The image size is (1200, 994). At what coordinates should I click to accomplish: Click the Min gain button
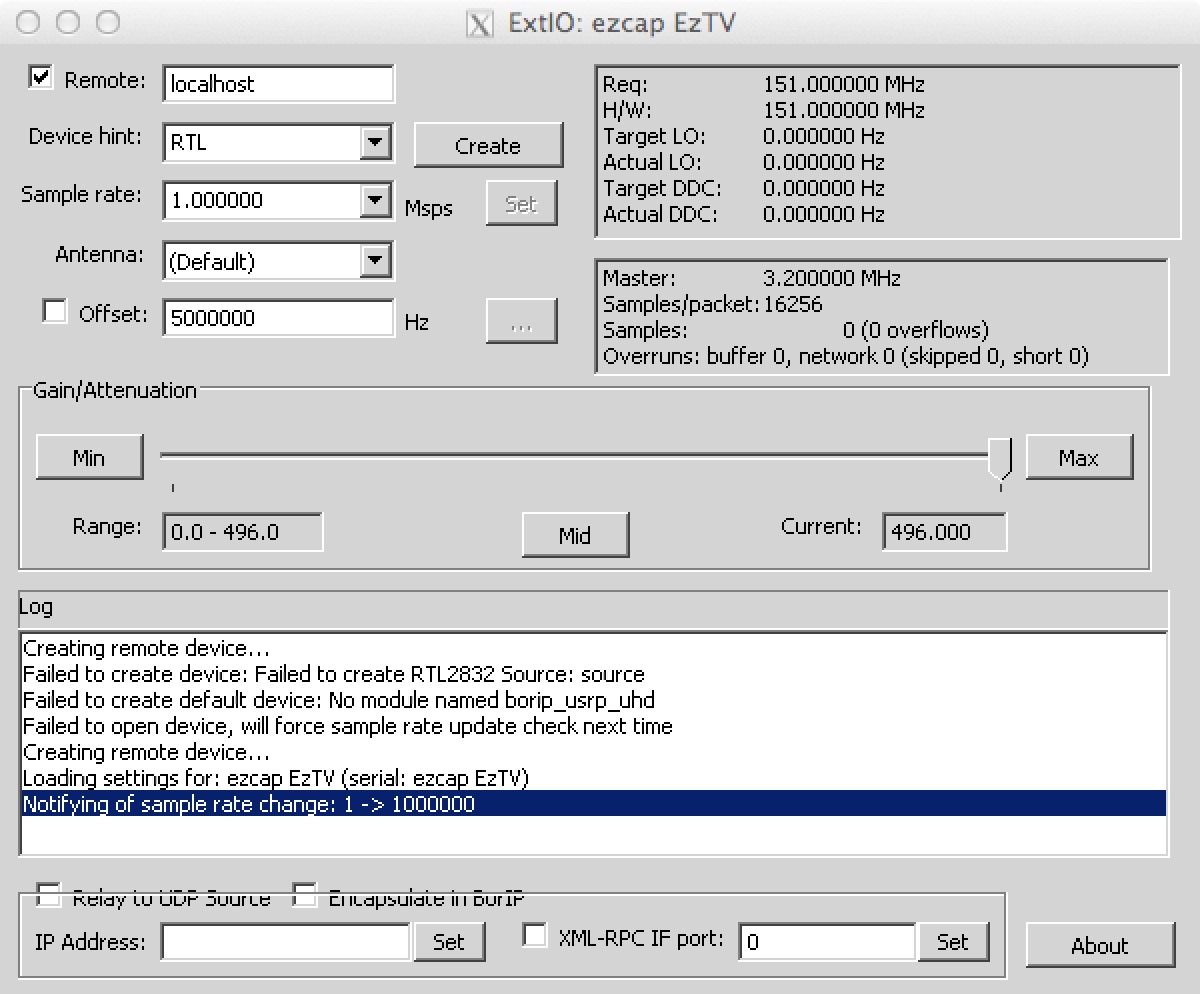click(x=89, y=457)
